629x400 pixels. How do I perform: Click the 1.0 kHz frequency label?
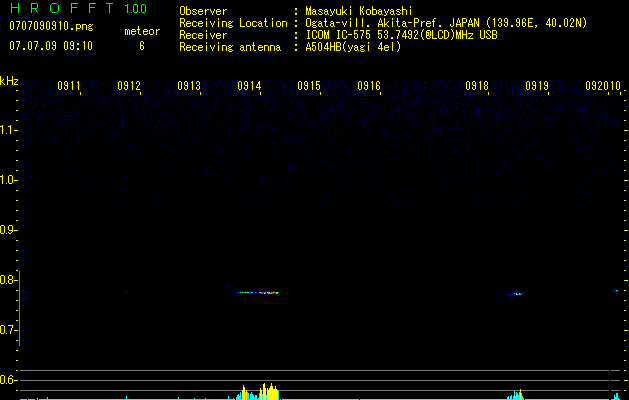[7, 180]
